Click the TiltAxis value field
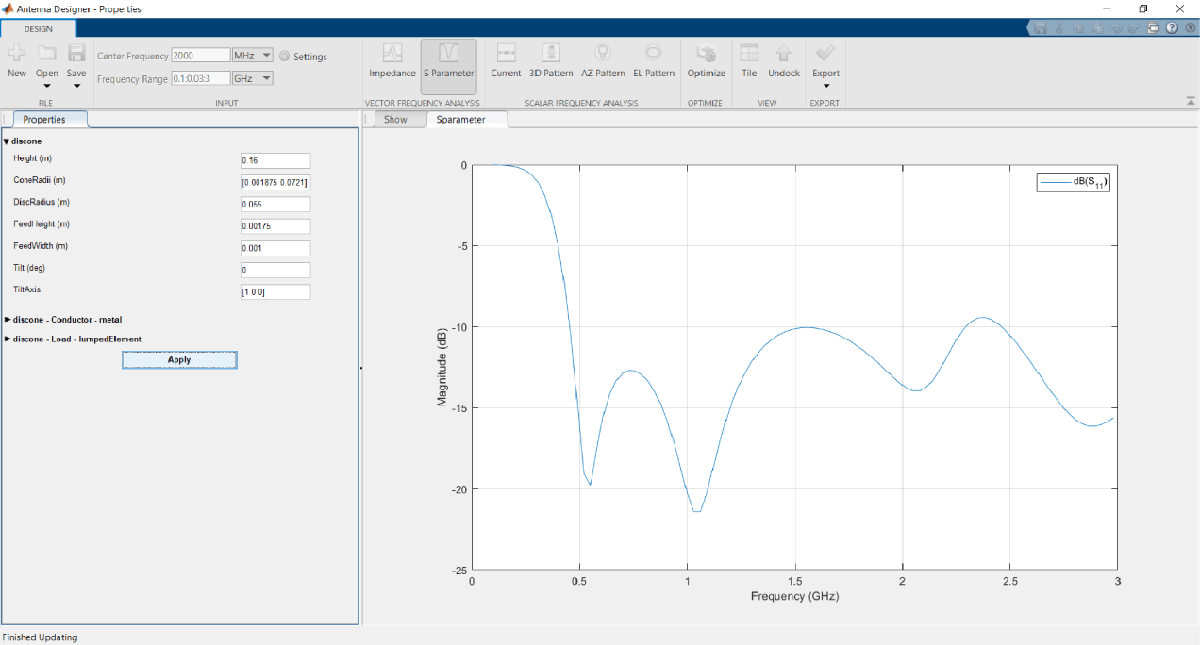Viewport: 1200px width, 645px height. click(275, 293)
